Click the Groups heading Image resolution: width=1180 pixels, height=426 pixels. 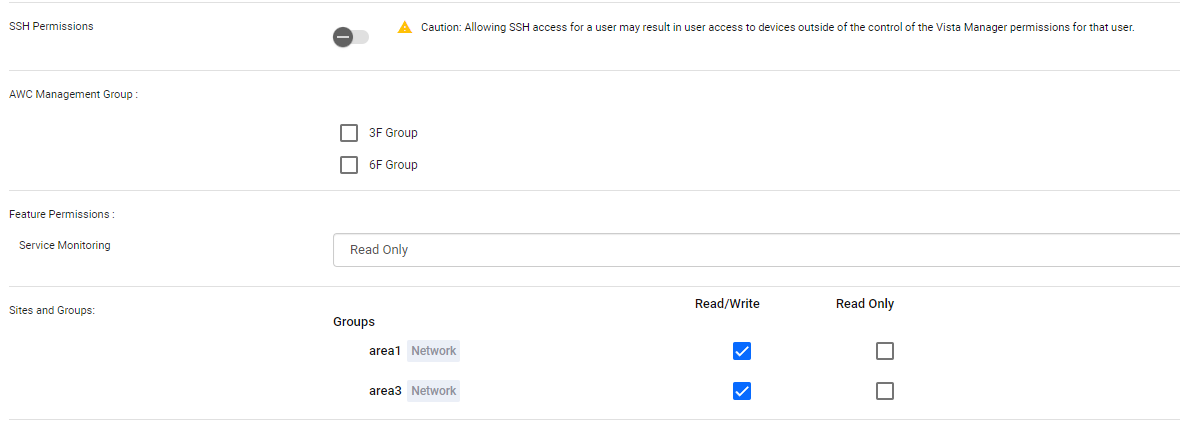[x=354, y=322]
